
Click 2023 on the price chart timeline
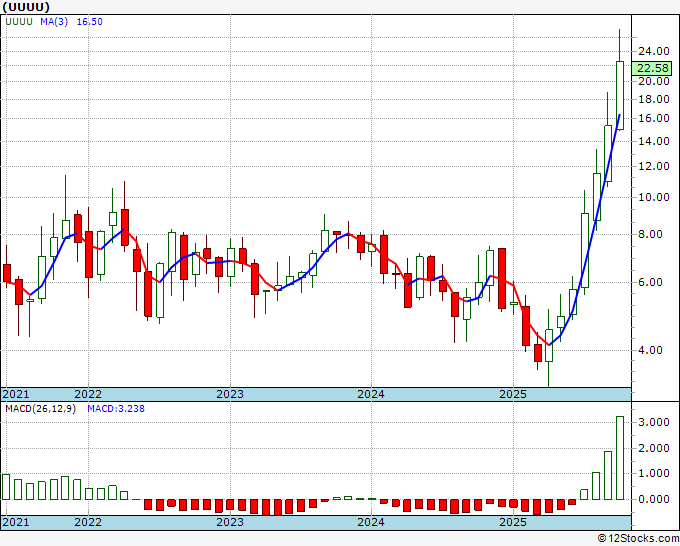[x=230, y=394]
